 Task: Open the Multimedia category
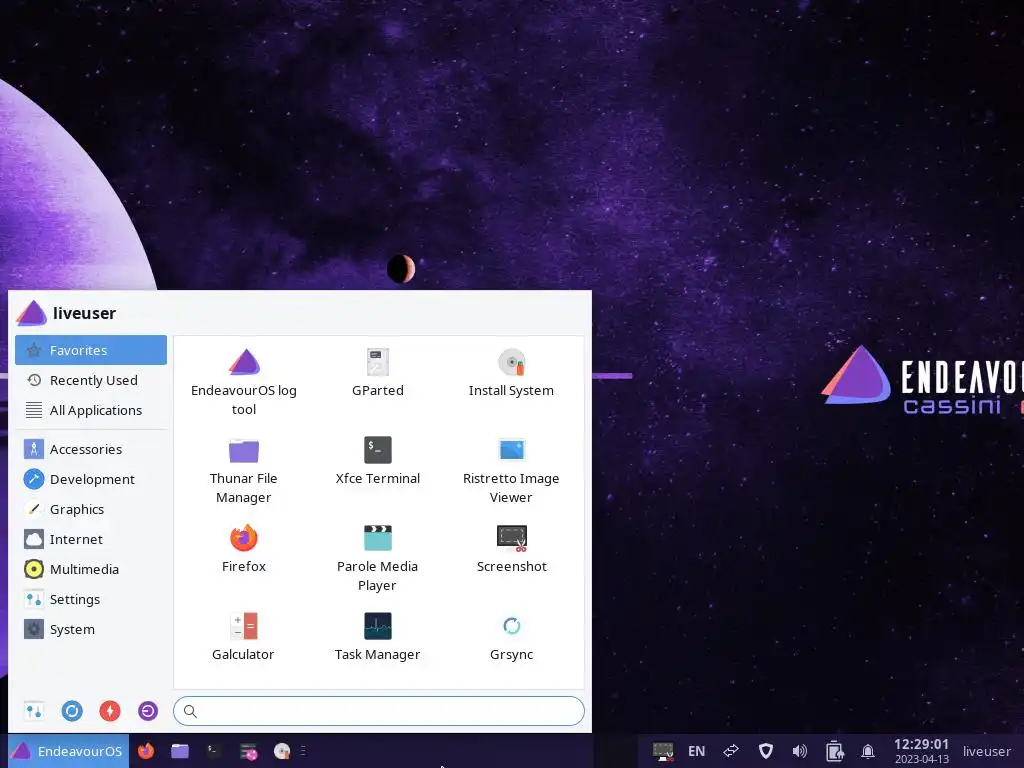click(91, 569)
